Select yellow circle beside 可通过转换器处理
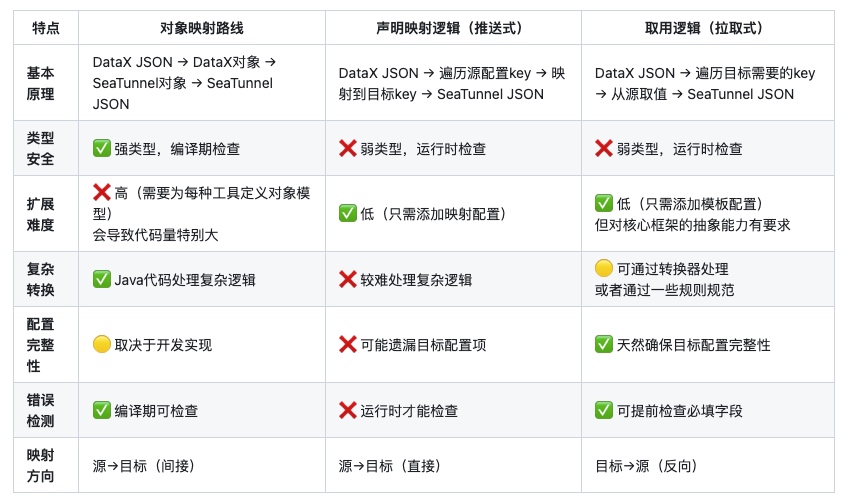This screenshot has height=497, width=849. (x=604, y=269)
